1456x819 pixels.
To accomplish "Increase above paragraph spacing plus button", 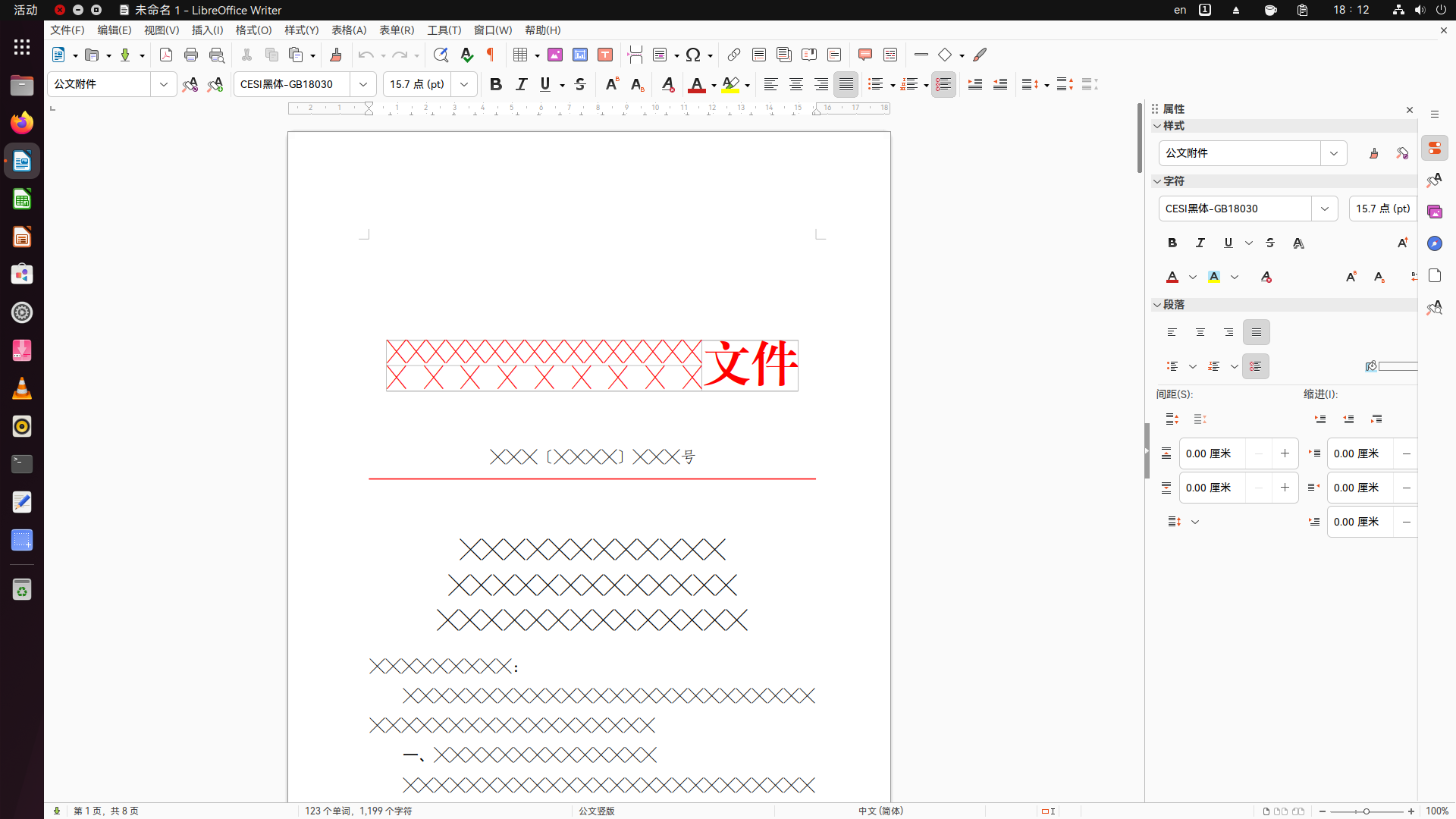I will tap(1285, 453).
